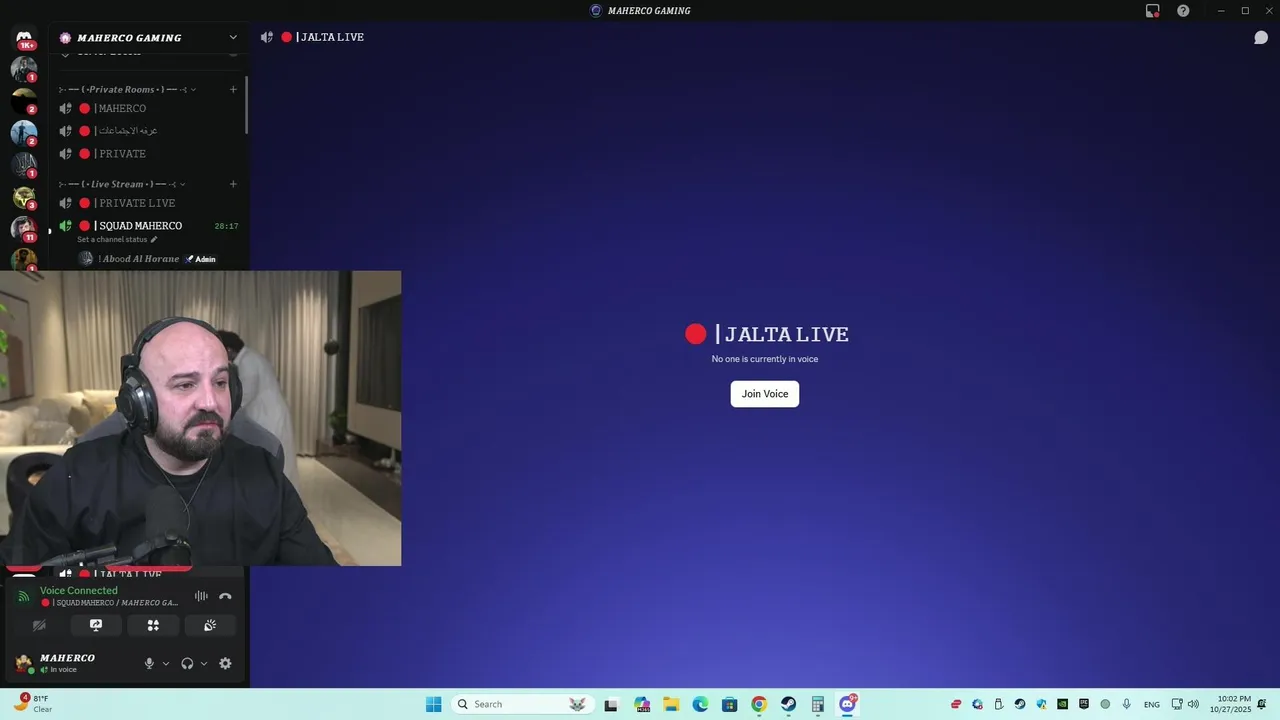Click the webcam overlay thumbnail

200,418
